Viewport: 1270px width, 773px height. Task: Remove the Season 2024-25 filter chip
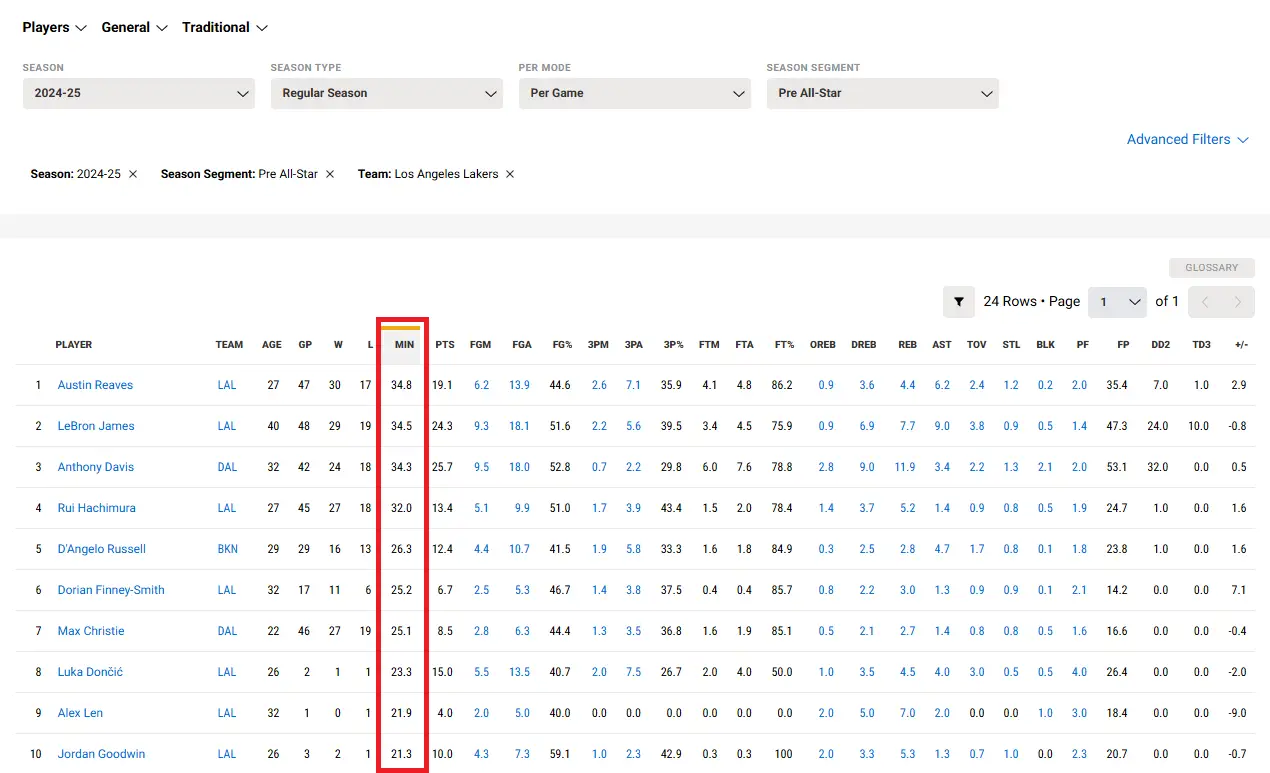coord(133,174)
